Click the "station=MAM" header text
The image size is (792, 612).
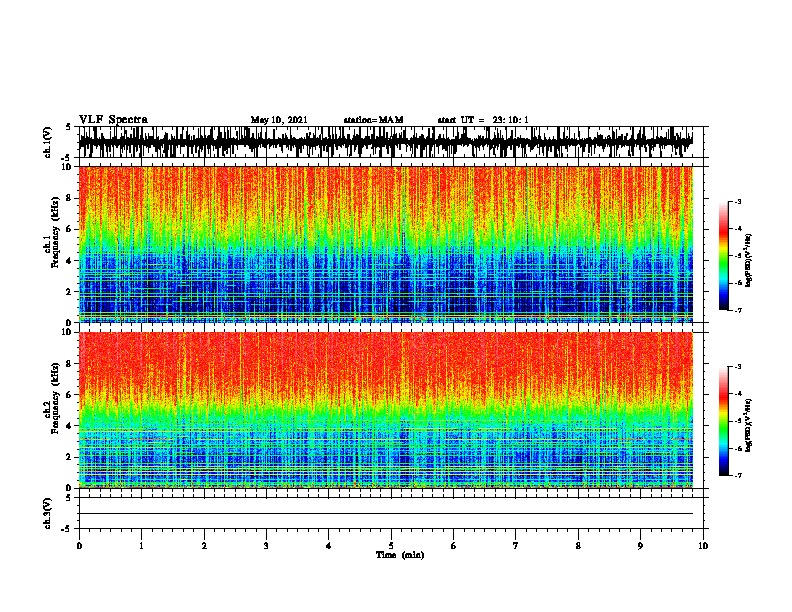click(374, 120)
